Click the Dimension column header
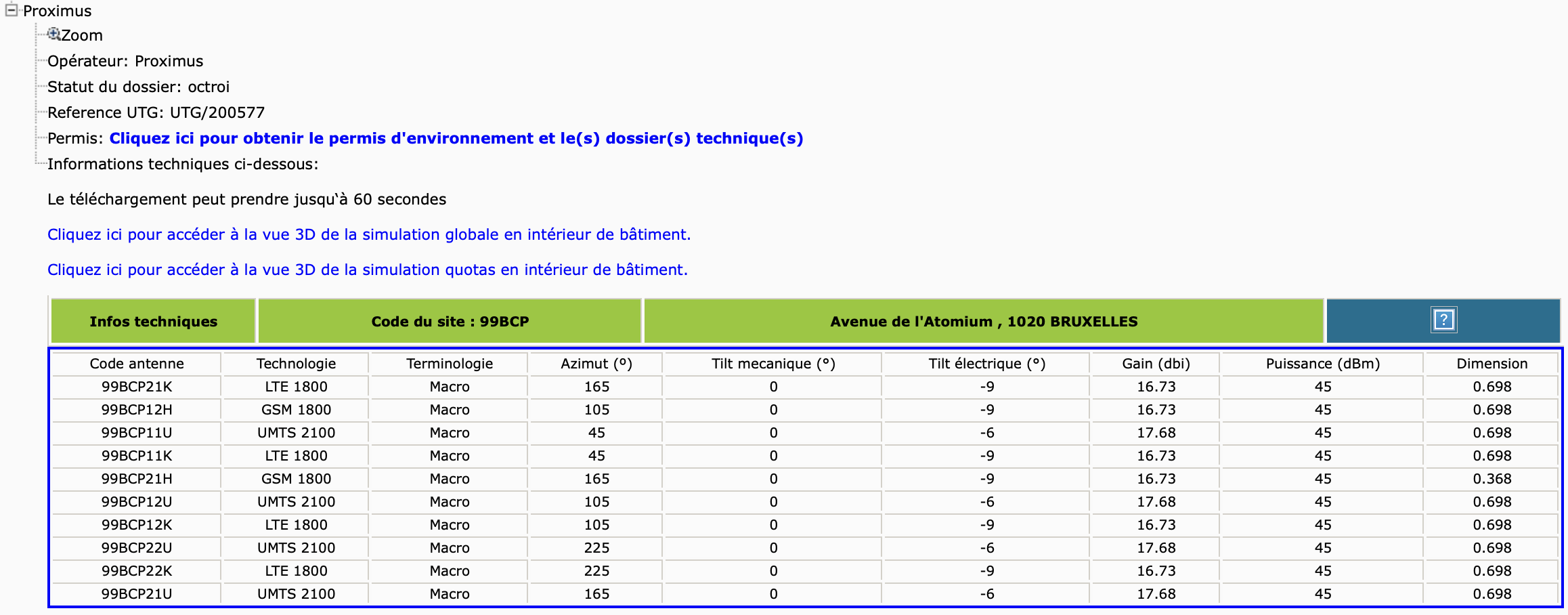 tap(1492, 364)
